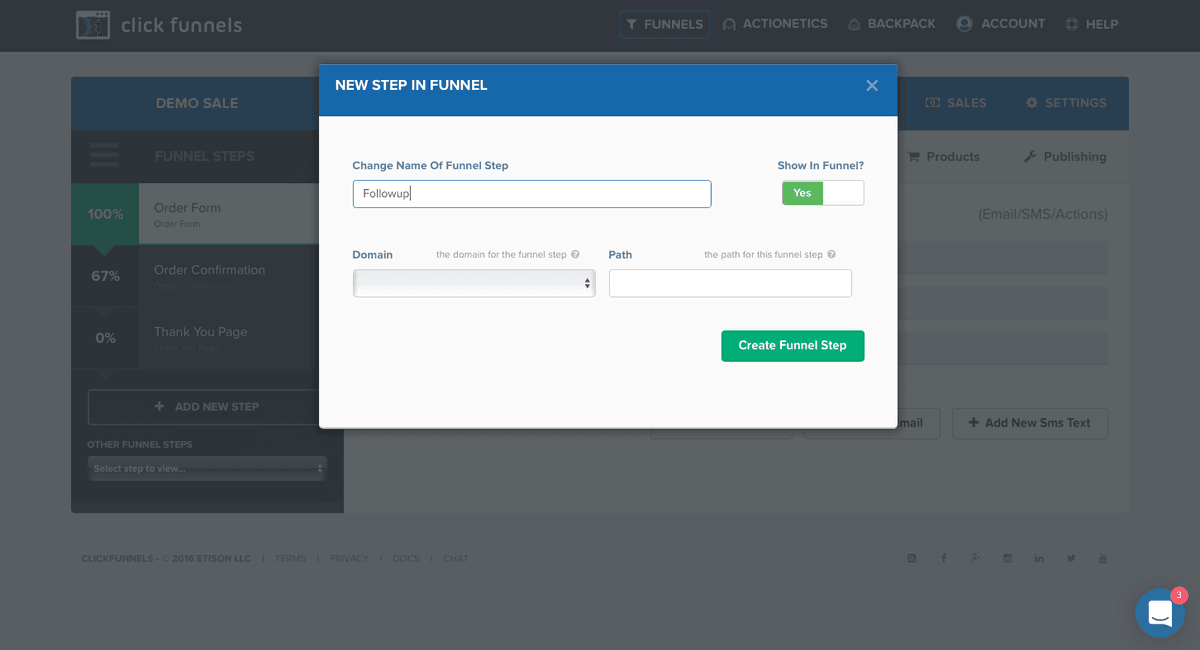Click the domain help question mark icon
1200x650 pixels.
pos(575,254)
